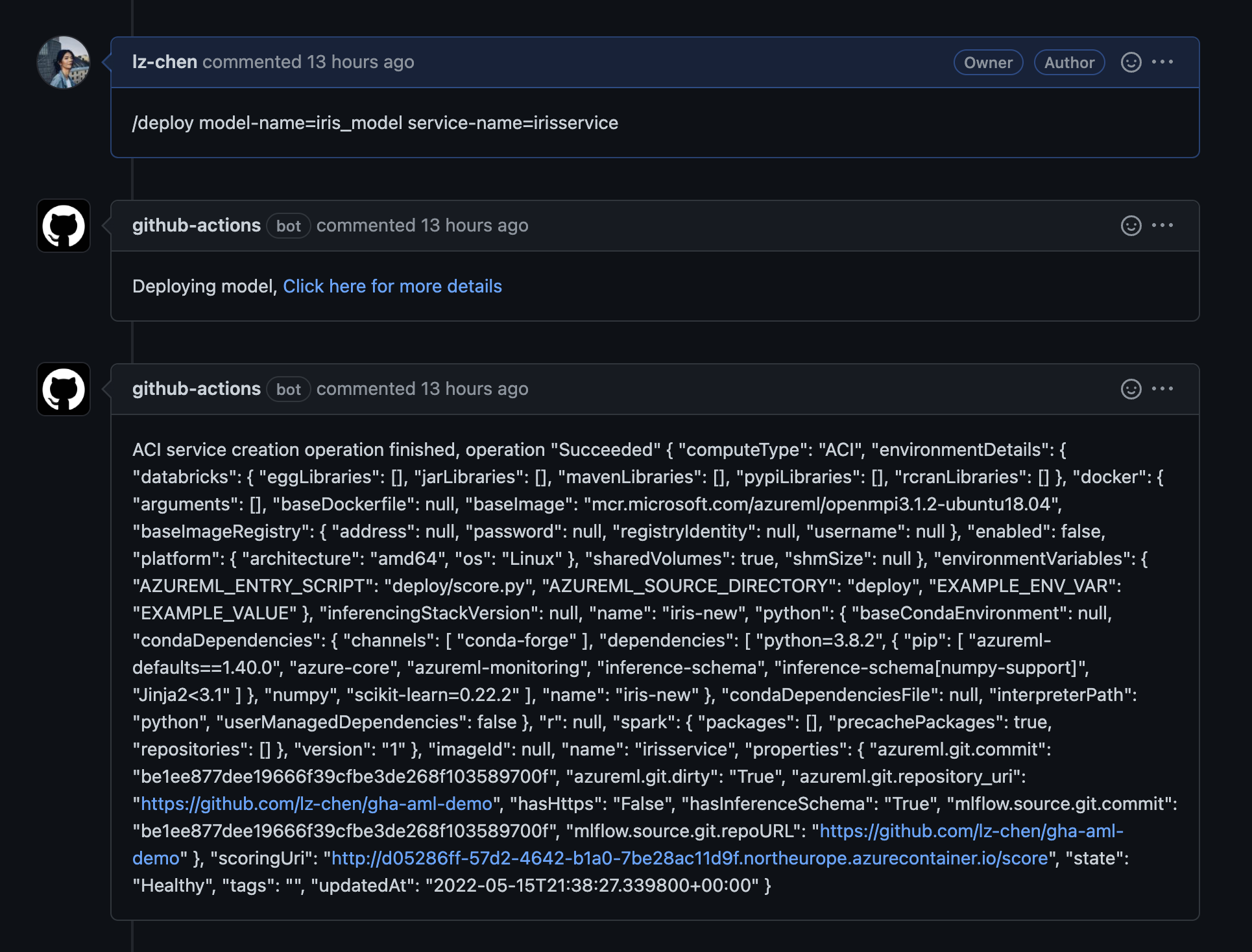Open options menu on 'Deploying model' comment
The height and width of the screenshot is (952, 1252).
1162,226
